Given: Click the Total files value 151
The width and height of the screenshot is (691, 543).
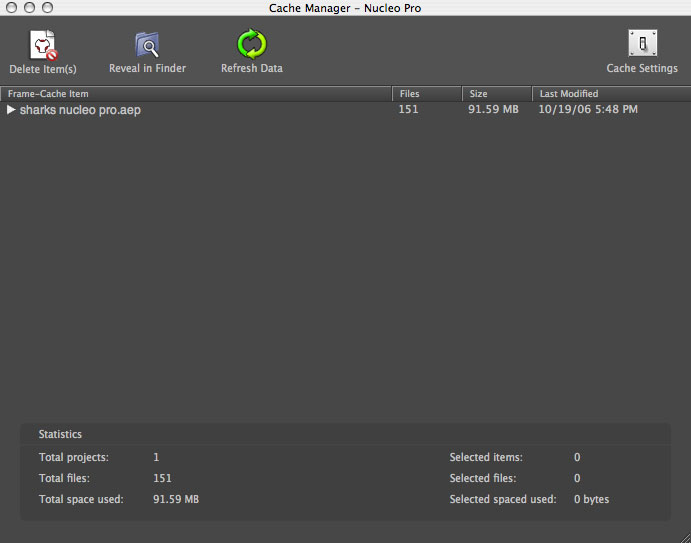Looking at the screenshot, I should pyautogui.click(x=162, y=478).
